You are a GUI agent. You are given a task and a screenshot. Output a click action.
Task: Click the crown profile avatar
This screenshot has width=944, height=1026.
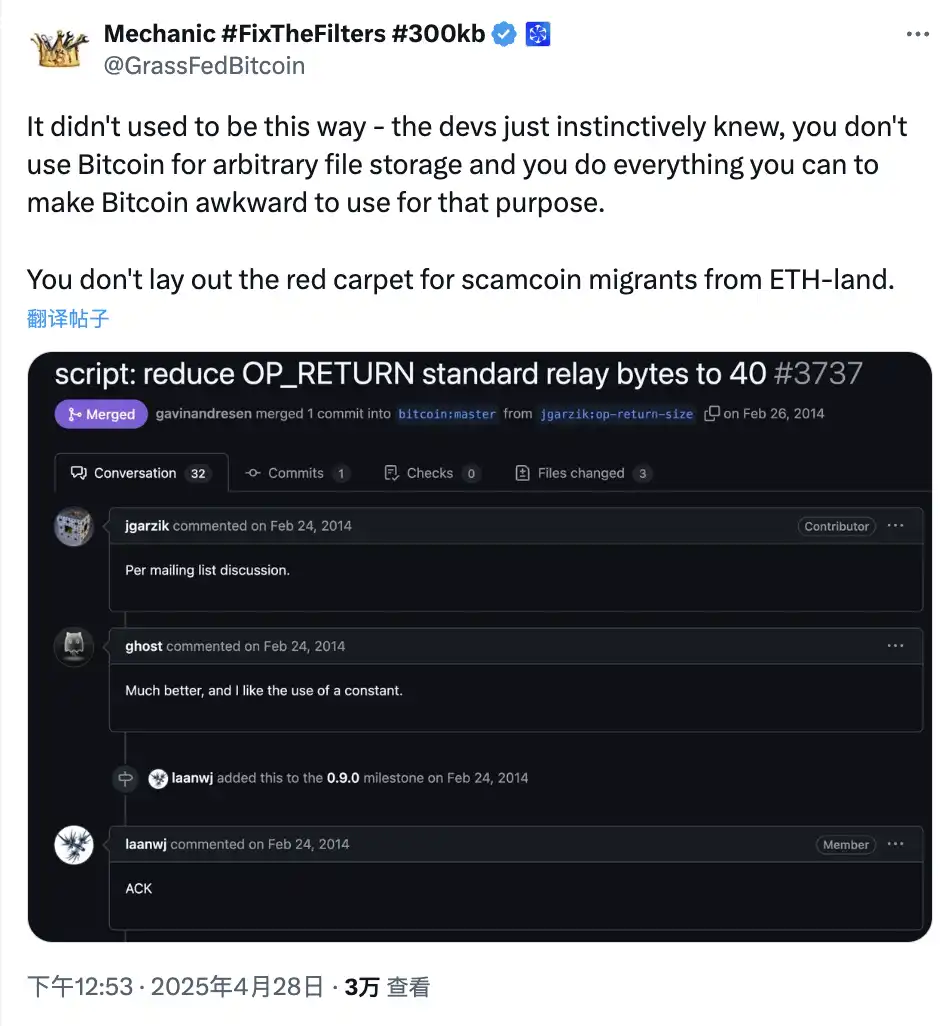pos(62,48)
